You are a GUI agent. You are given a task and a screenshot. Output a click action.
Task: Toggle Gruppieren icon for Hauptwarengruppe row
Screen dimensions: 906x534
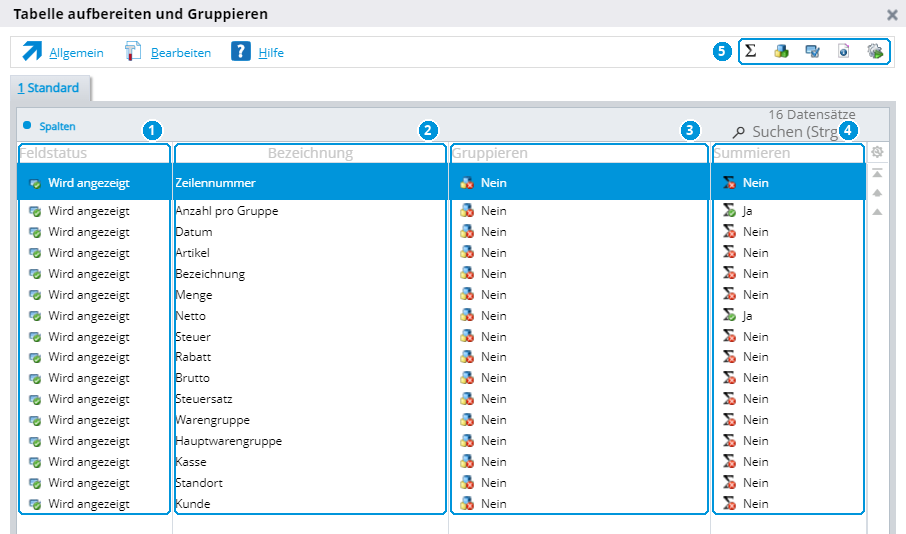click(x=467, y=441)
